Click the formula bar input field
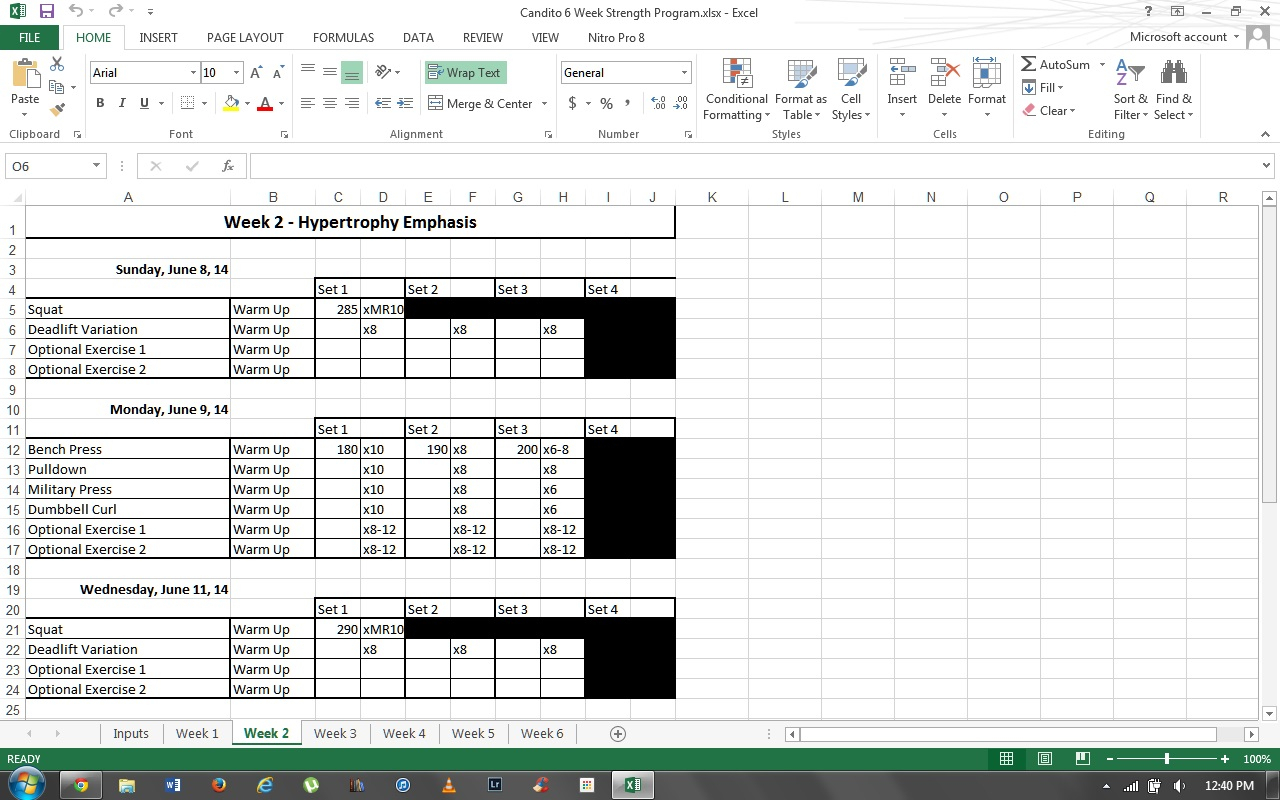This screenshot has height=800, width=1280. [x=750, y=166]
